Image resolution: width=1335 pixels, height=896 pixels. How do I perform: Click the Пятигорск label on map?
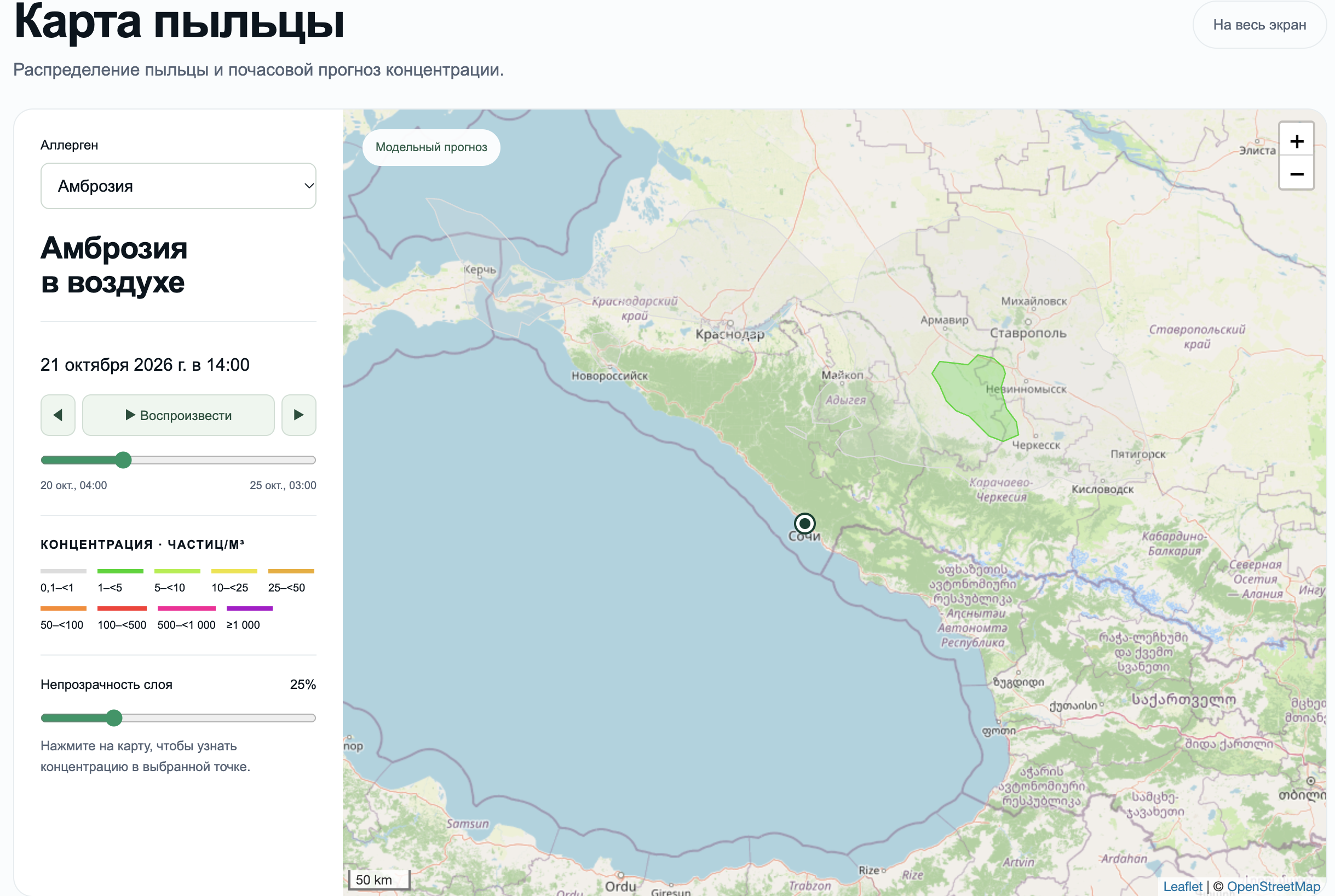click(1138, 454)
